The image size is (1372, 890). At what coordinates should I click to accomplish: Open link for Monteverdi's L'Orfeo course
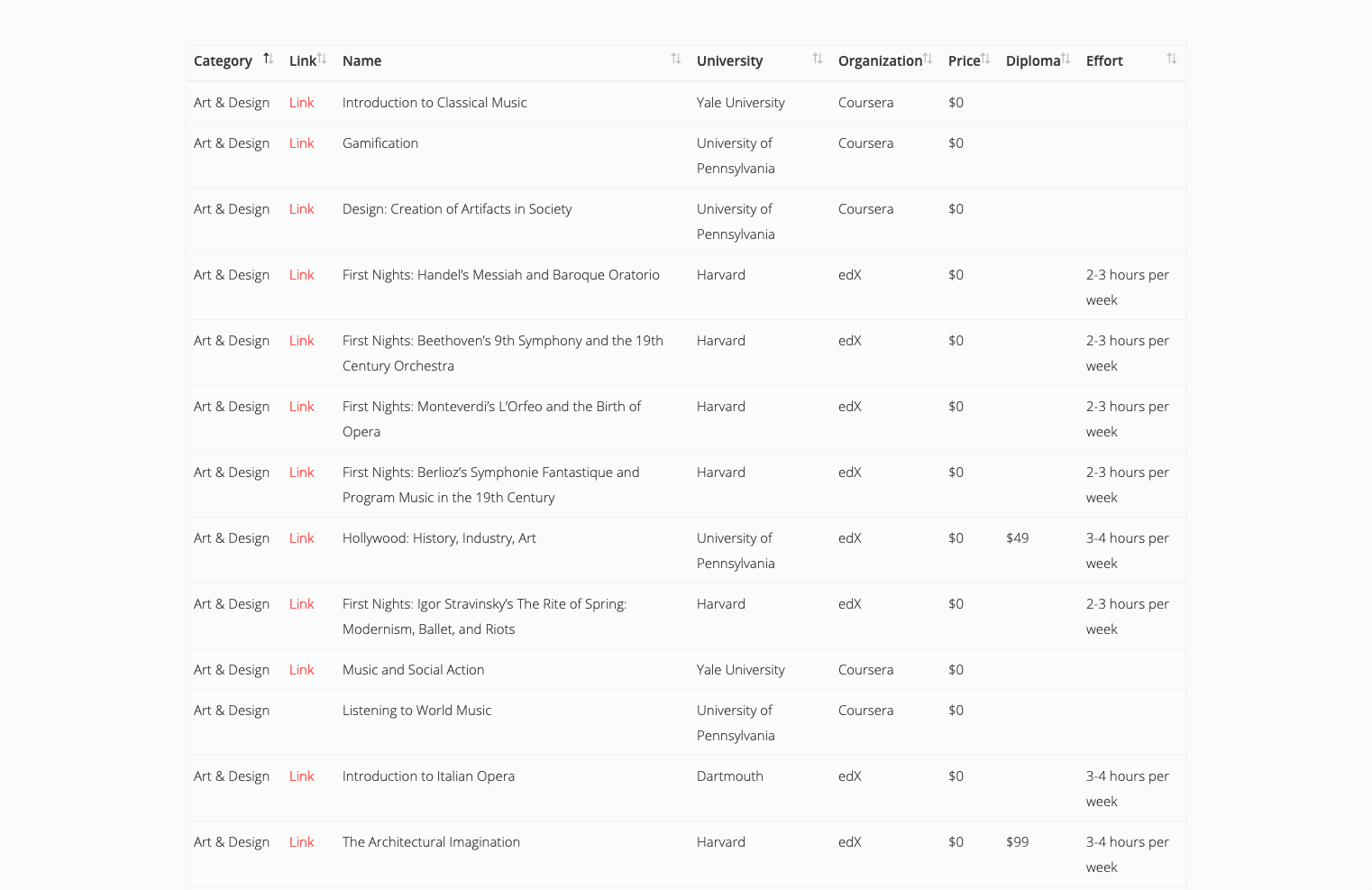click(301, 407)
